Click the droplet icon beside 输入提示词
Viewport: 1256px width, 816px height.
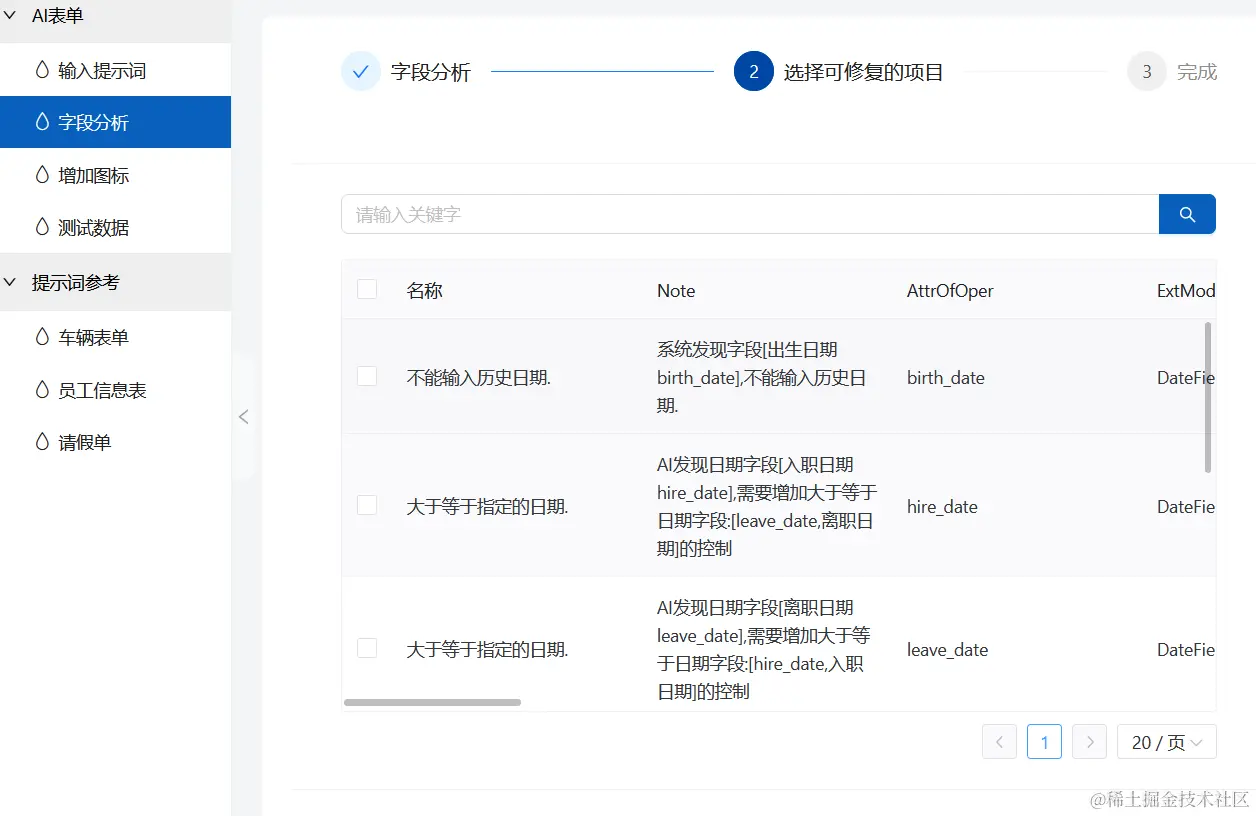pyautogui.click(x=42, y=70)
